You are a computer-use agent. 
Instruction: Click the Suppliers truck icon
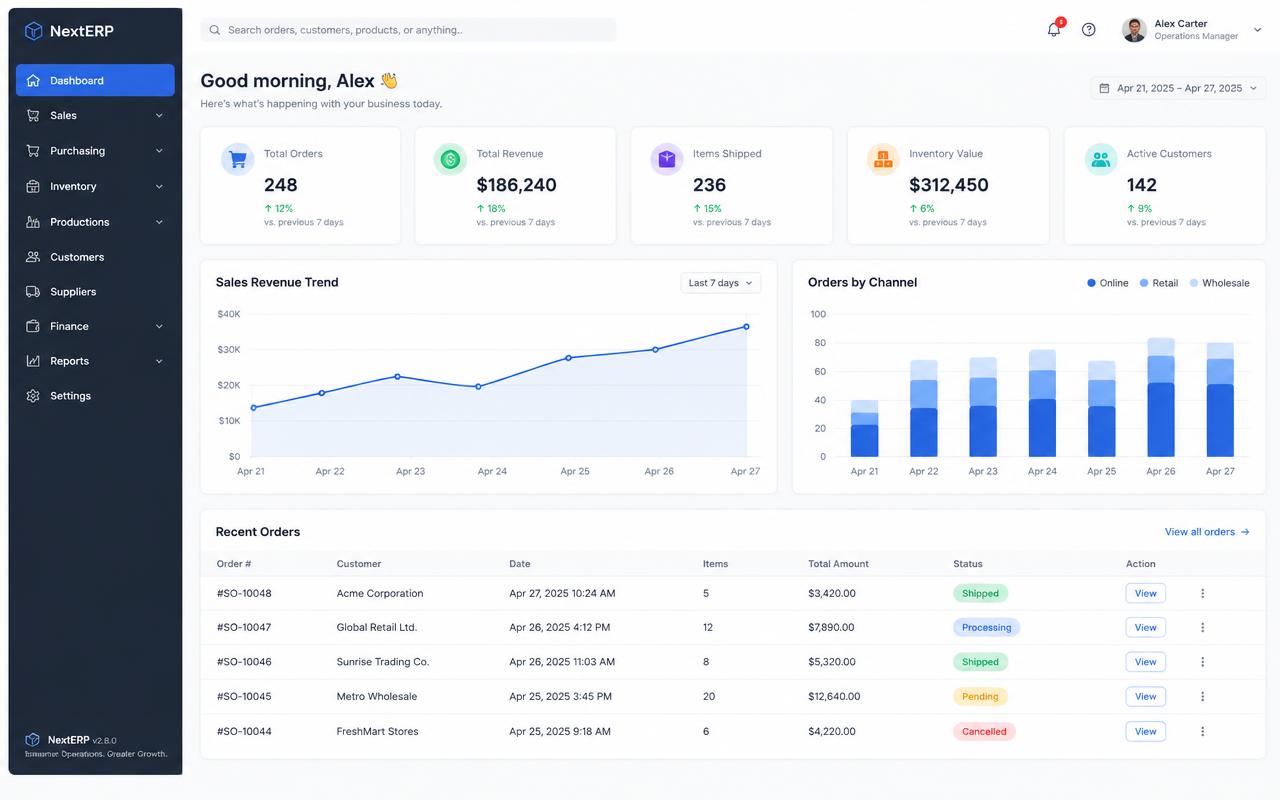click(33, 292)
